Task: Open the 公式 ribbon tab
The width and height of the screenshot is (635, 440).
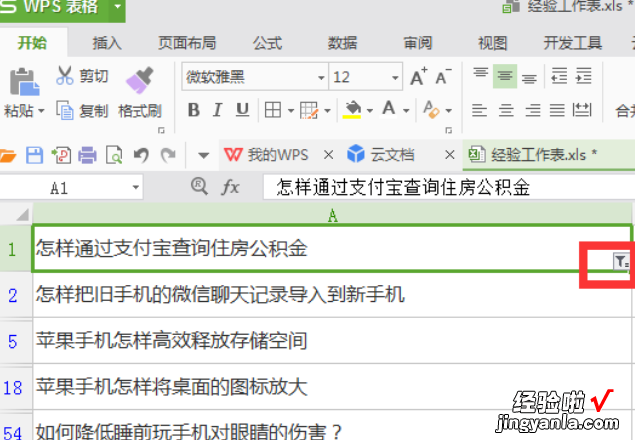Action: click(x=267, y=43)
